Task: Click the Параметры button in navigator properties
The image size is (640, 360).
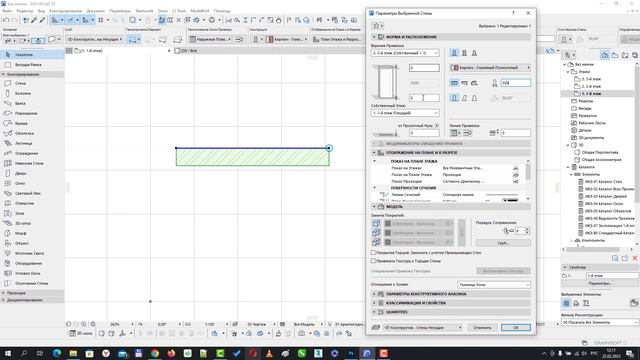Action: click(x=600, y=283)
